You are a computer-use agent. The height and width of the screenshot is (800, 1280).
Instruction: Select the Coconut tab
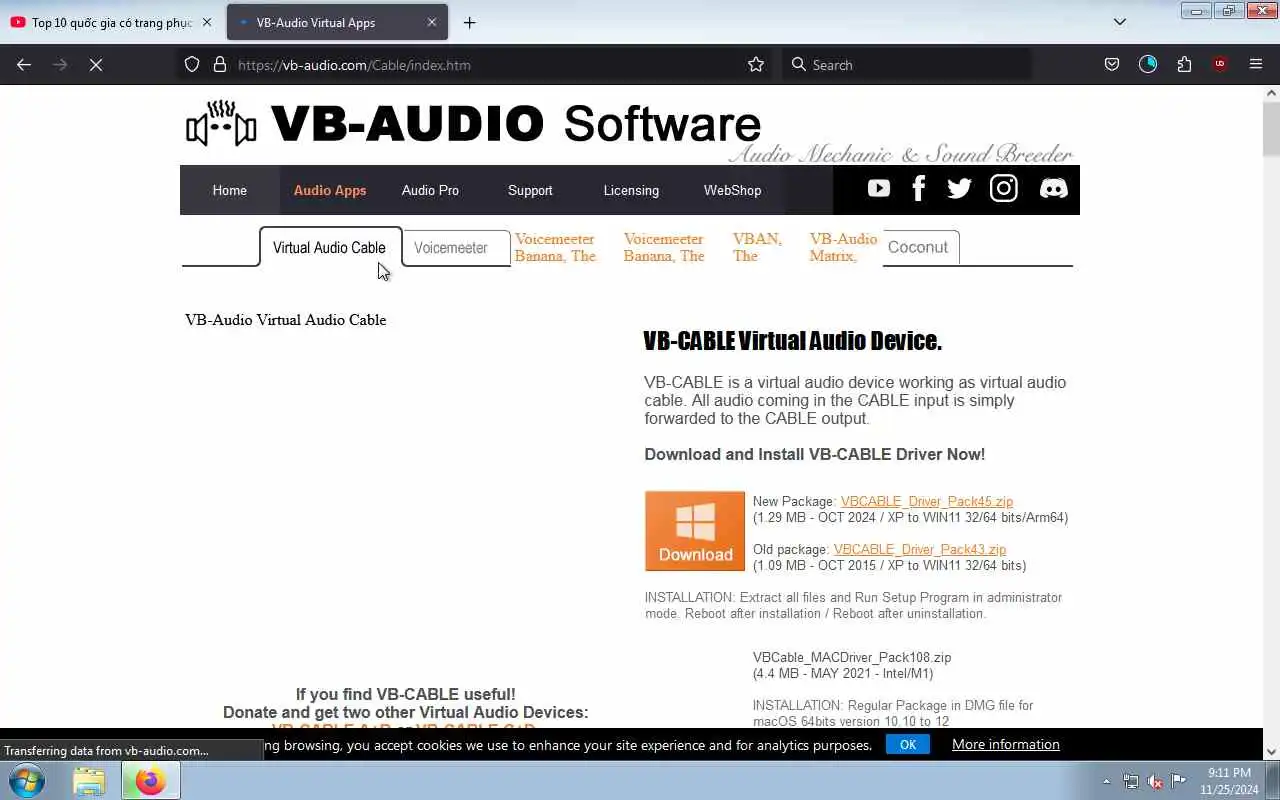pyautogui.click(x=918, y=247)
